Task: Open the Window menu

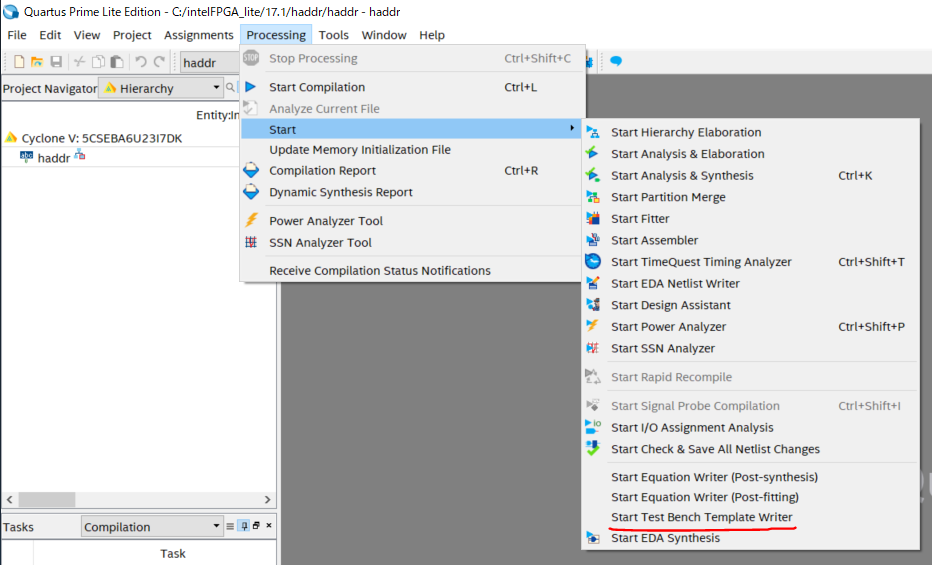Action: click(x=384, y=35)
